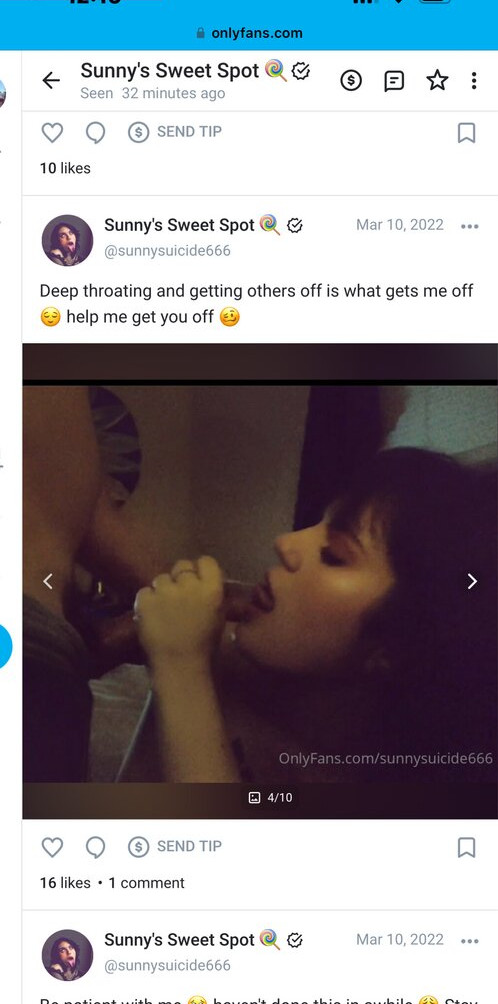Tap the onlyfans.com address bar
The height and width of the screenshot is (1004, 498).
click(x=249, y=33)
